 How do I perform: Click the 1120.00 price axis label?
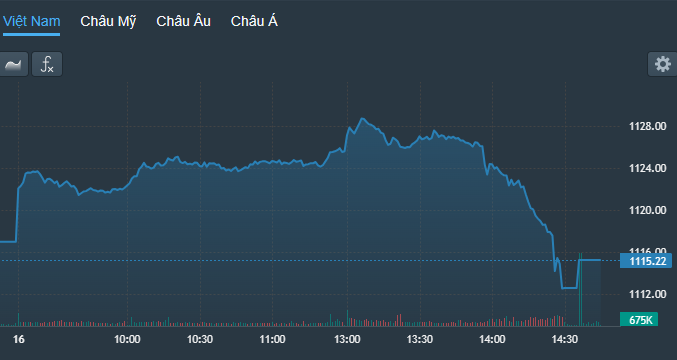pos(648,210)
